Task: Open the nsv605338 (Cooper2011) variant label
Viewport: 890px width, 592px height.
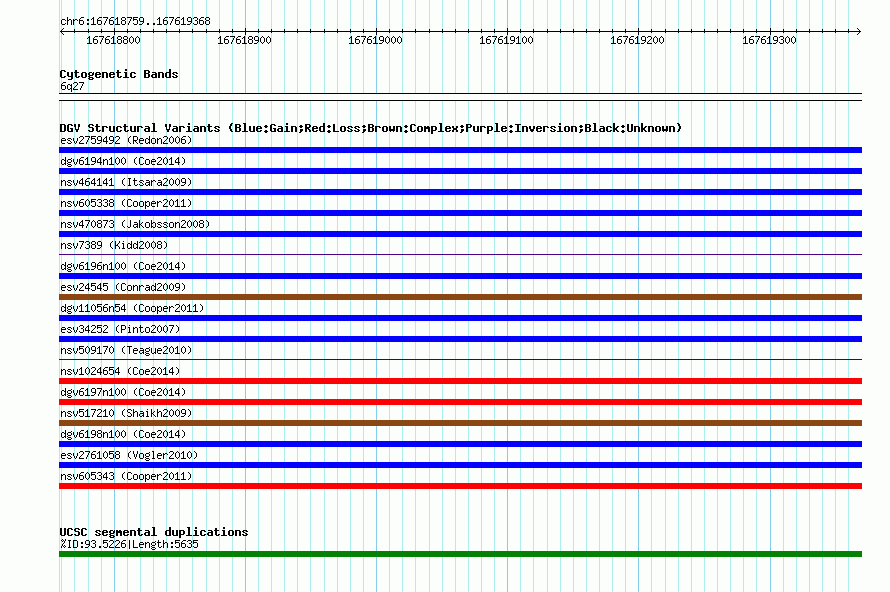Action: [126, 203]
